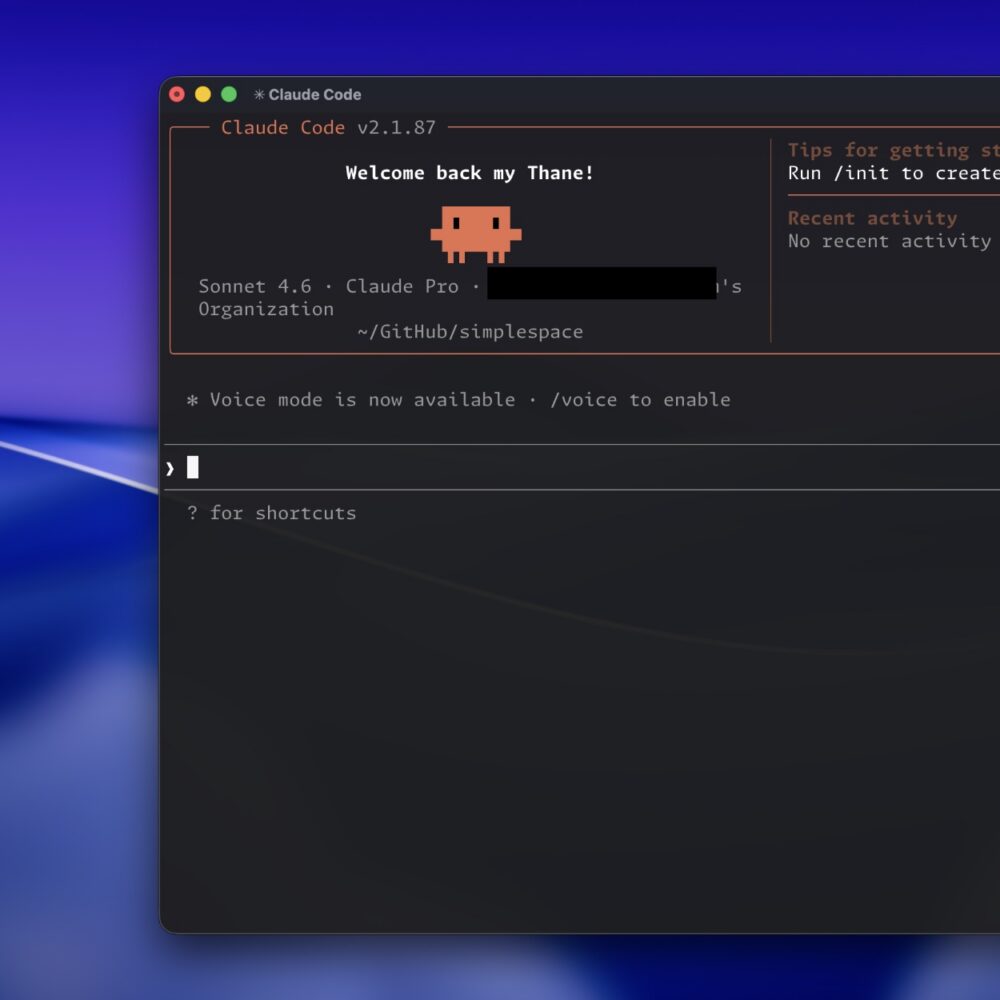Click the ~/GitHub/simplespace directory path
Screen dimensions: 1000x1000
click(x=470, y=332)
